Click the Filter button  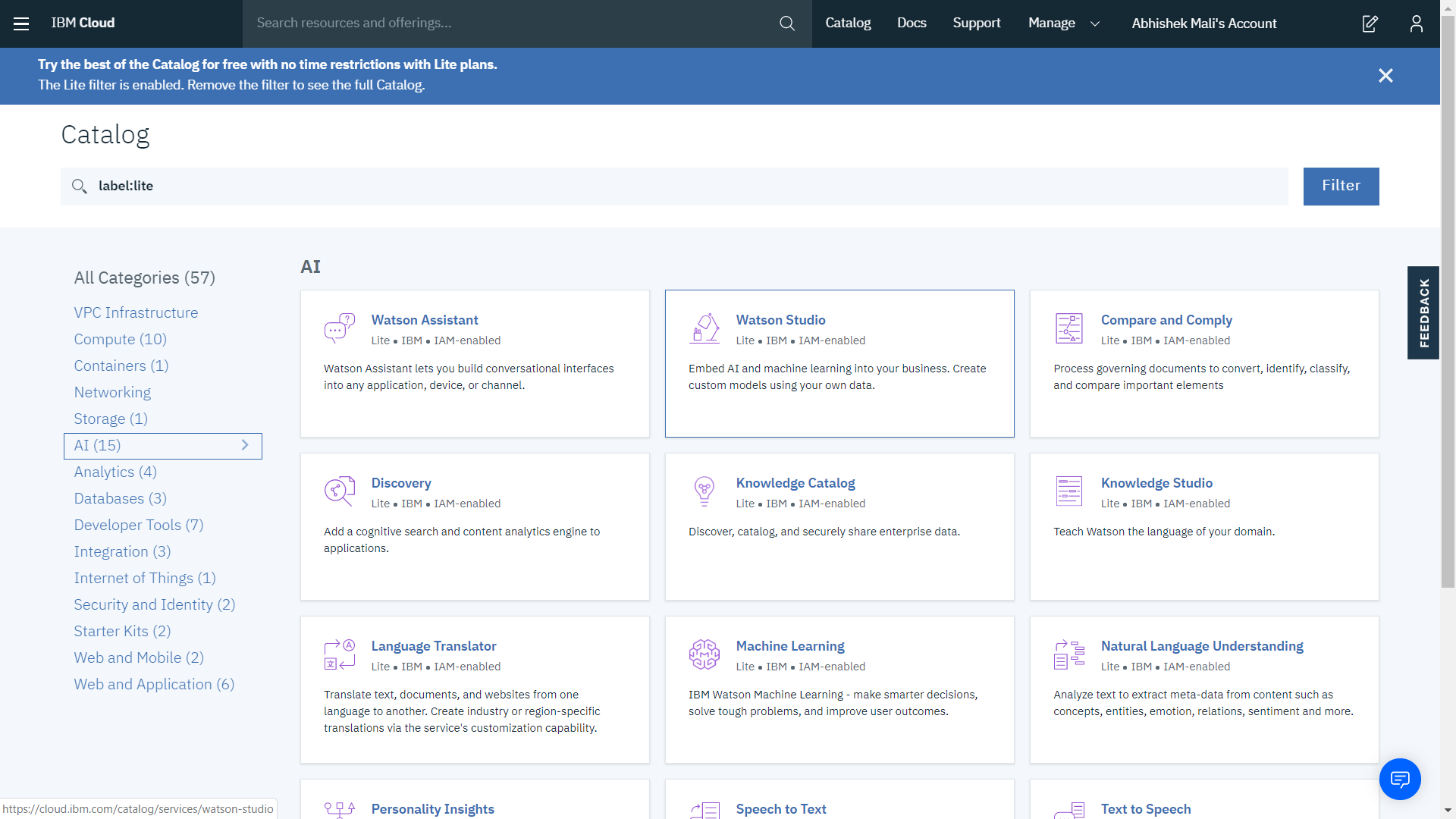pyautogui.click(x=1341, y=186)
